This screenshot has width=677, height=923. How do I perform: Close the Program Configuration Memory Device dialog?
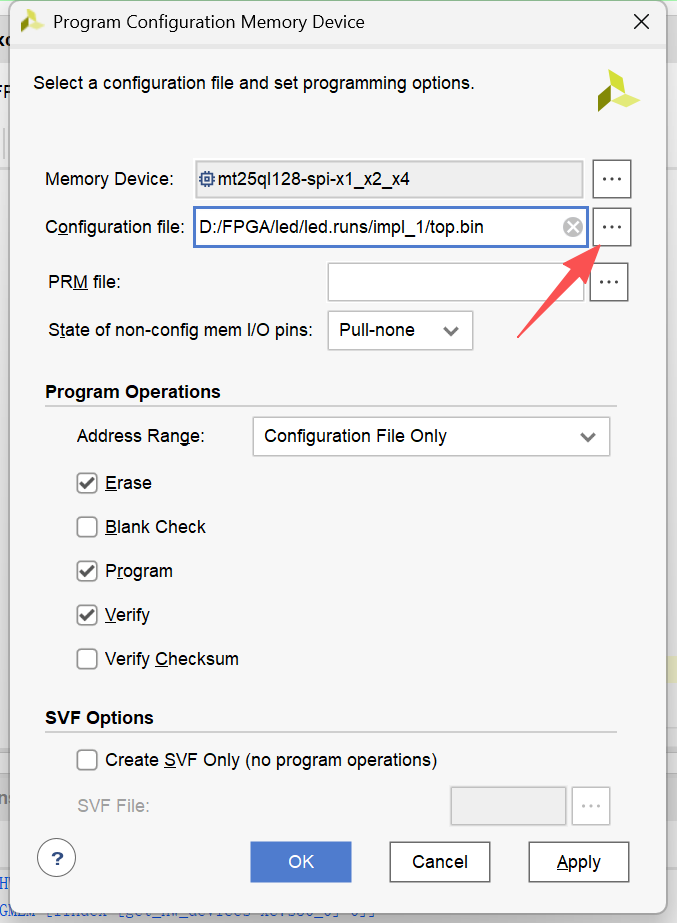tap(641, 21)
